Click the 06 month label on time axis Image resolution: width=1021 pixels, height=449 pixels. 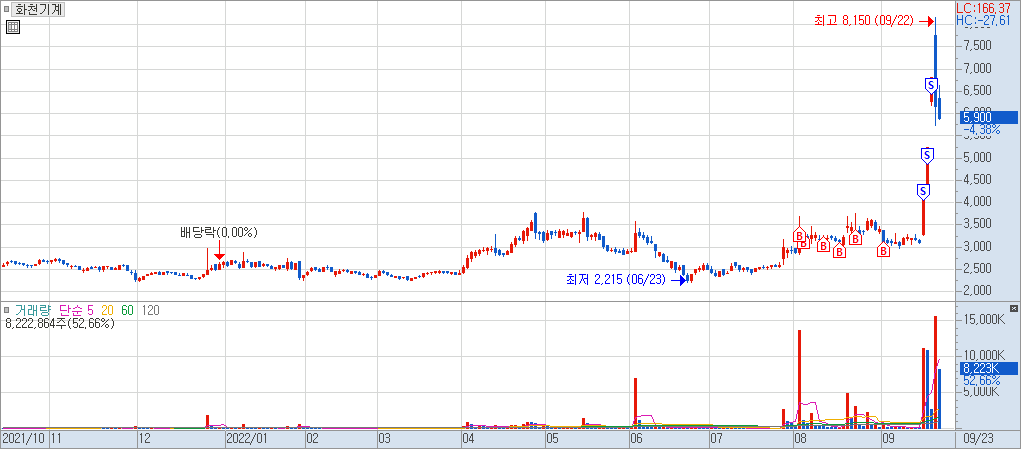(636, 439)
